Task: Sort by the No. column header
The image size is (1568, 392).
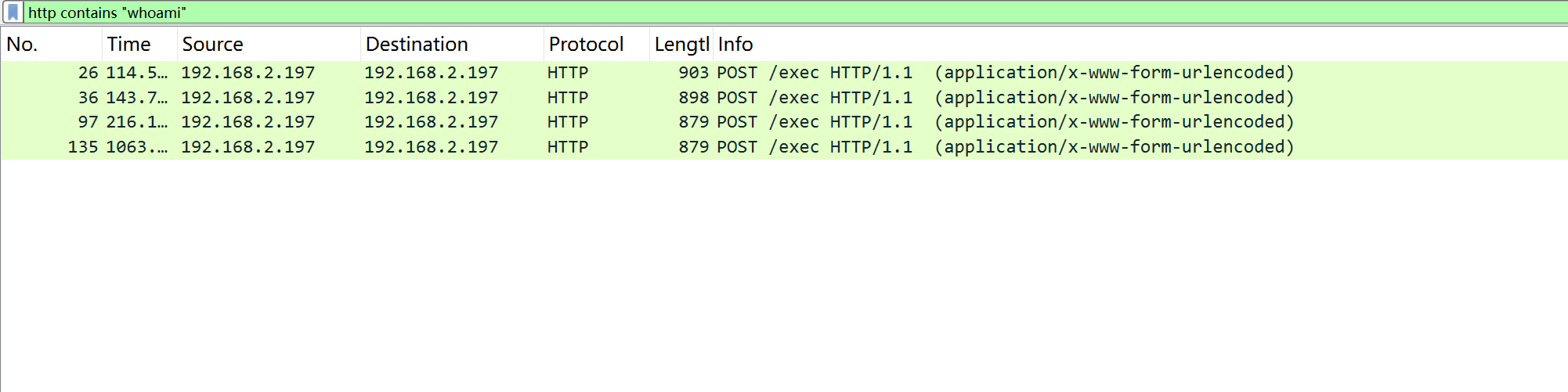Action: tap(22, 45)
